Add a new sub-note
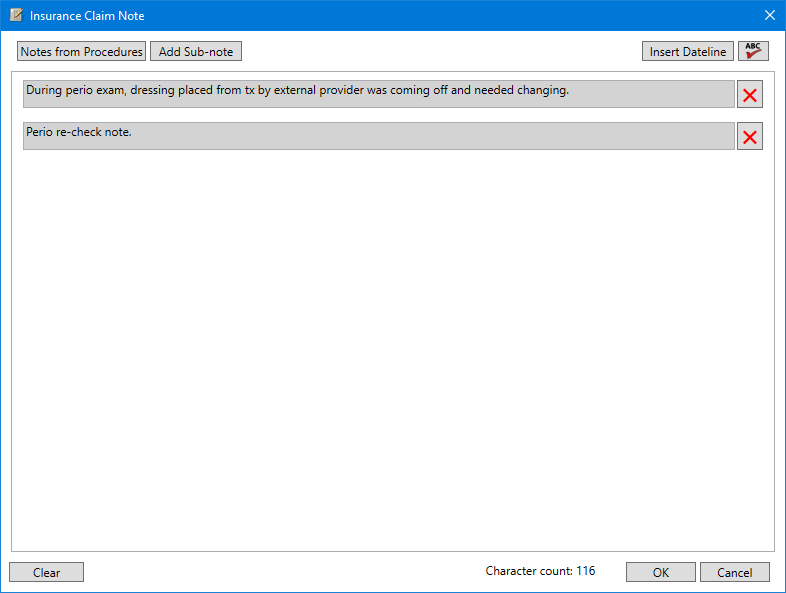The height and width of the screenshot is (593, 786). point(196,51)
